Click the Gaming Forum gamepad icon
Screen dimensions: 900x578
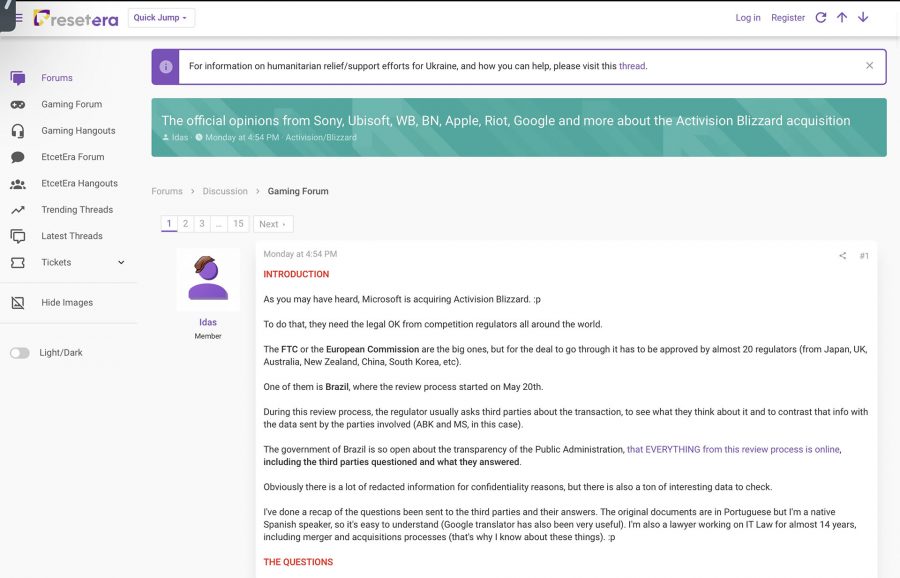click(18, 104)
